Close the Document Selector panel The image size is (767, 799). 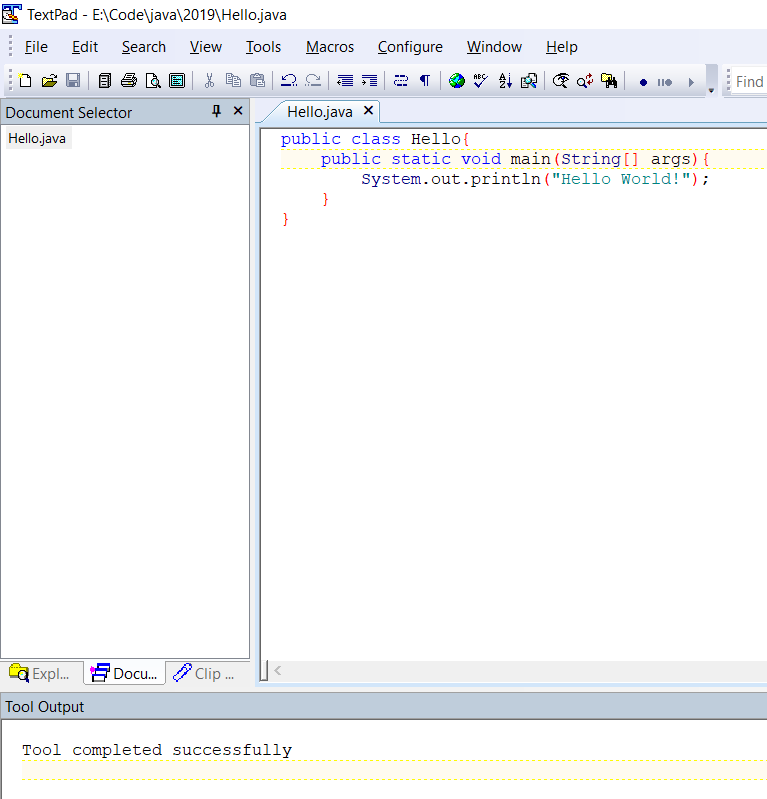[238, 111]
